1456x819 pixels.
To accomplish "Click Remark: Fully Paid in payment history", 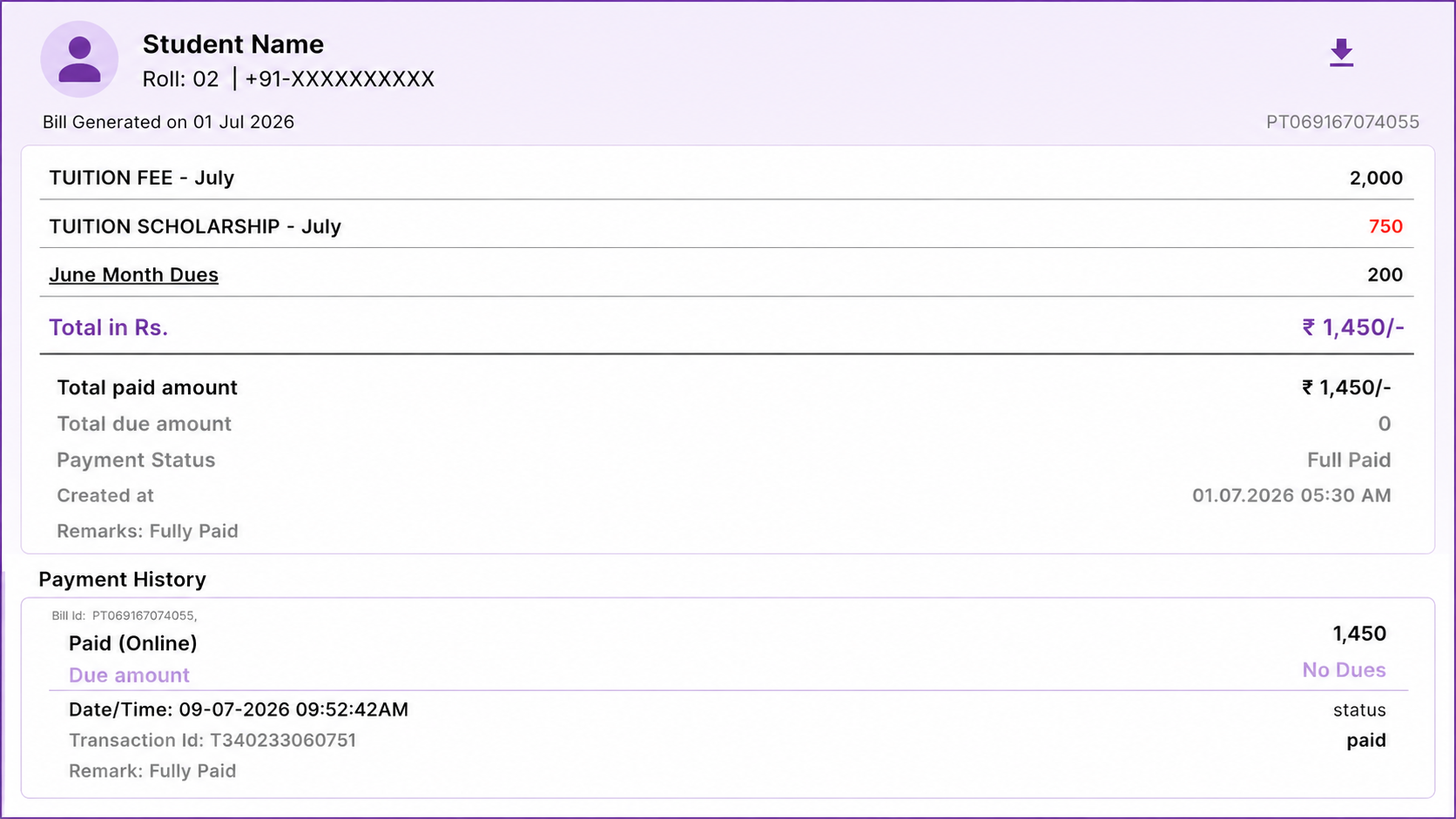I will (x=152, y=771).
